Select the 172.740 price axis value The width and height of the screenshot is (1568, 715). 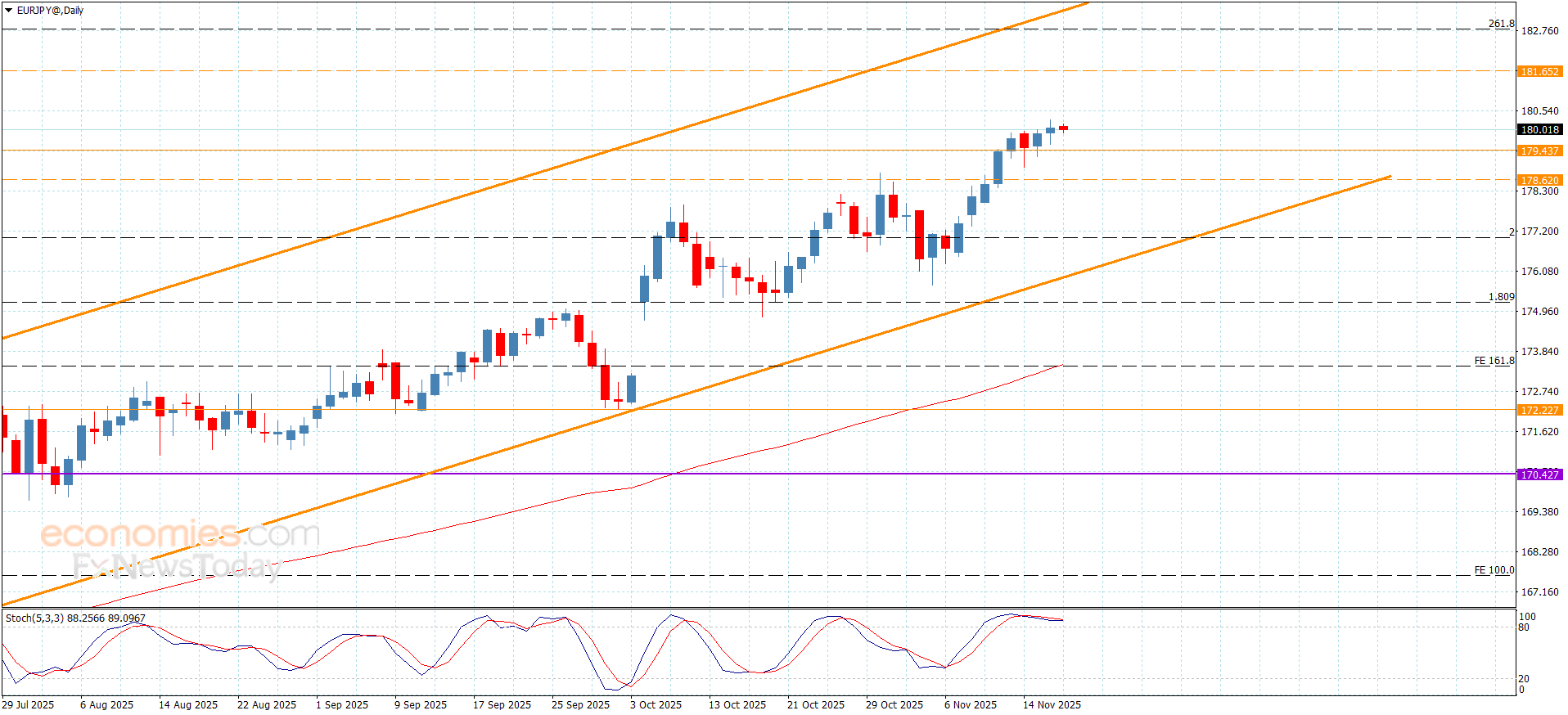coord(1539,392)
